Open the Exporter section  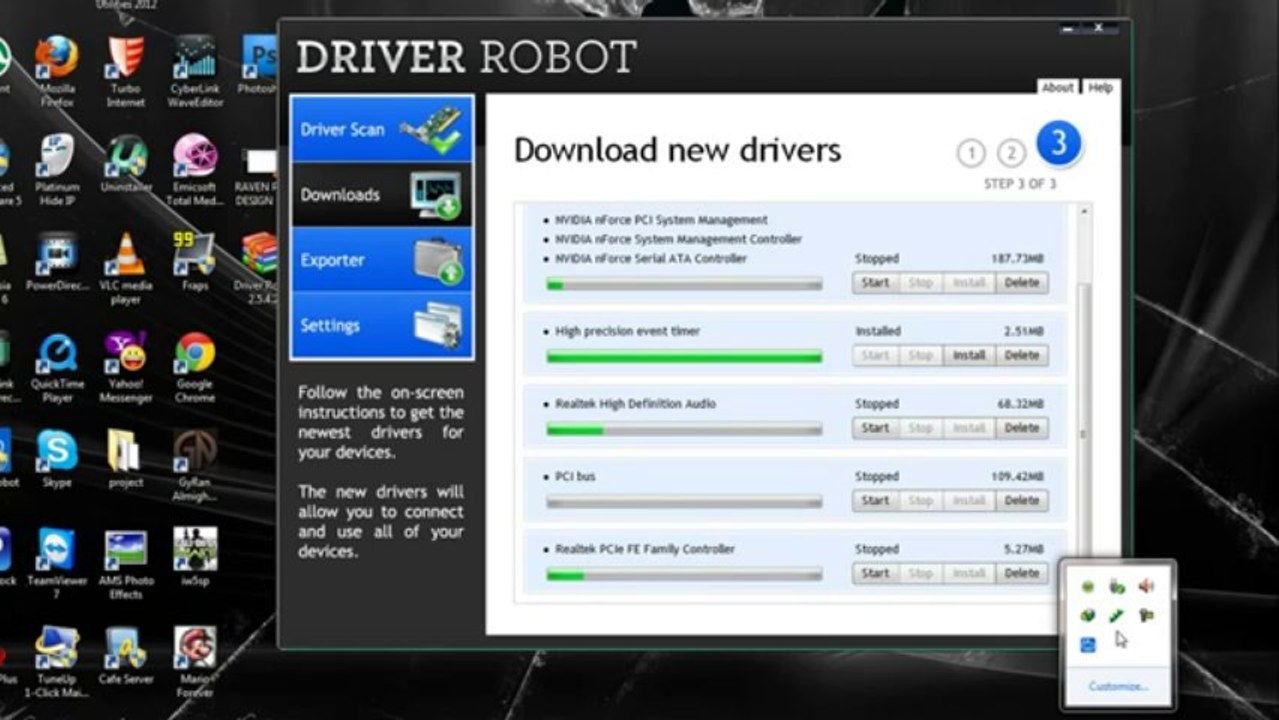(x=382, y=260)
